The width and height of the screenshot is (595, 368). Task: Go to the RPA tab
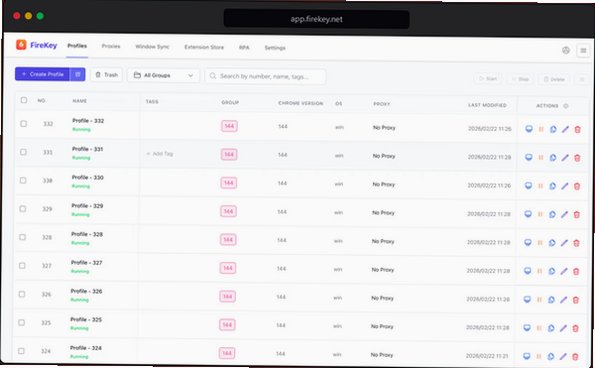[244, 47]
